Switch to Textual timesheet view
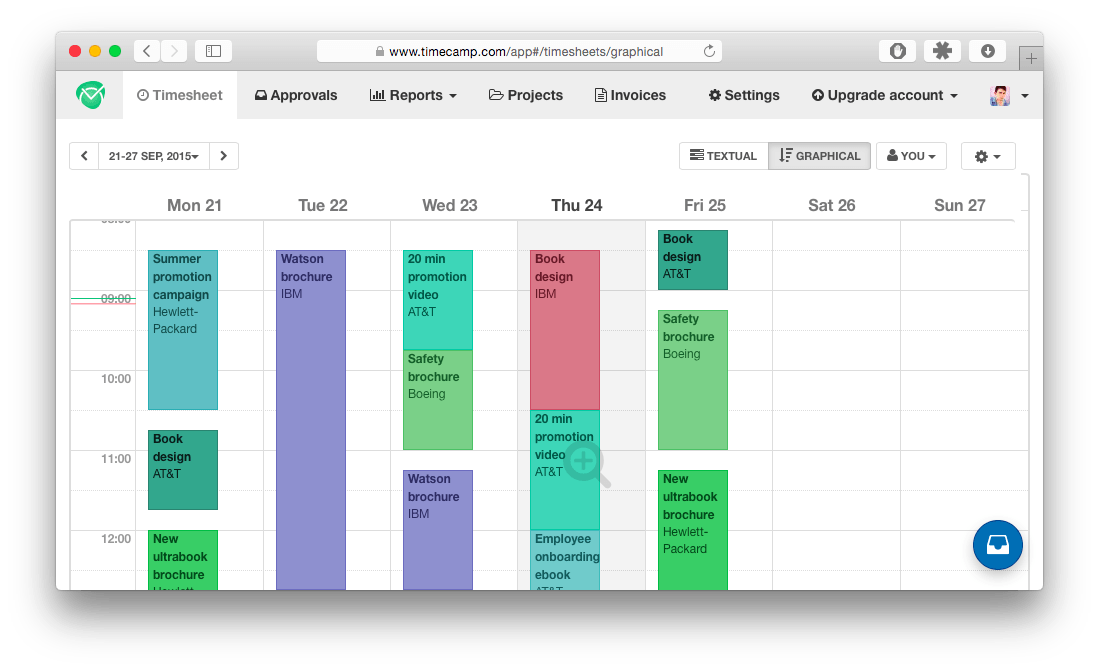 click(723, 156)
